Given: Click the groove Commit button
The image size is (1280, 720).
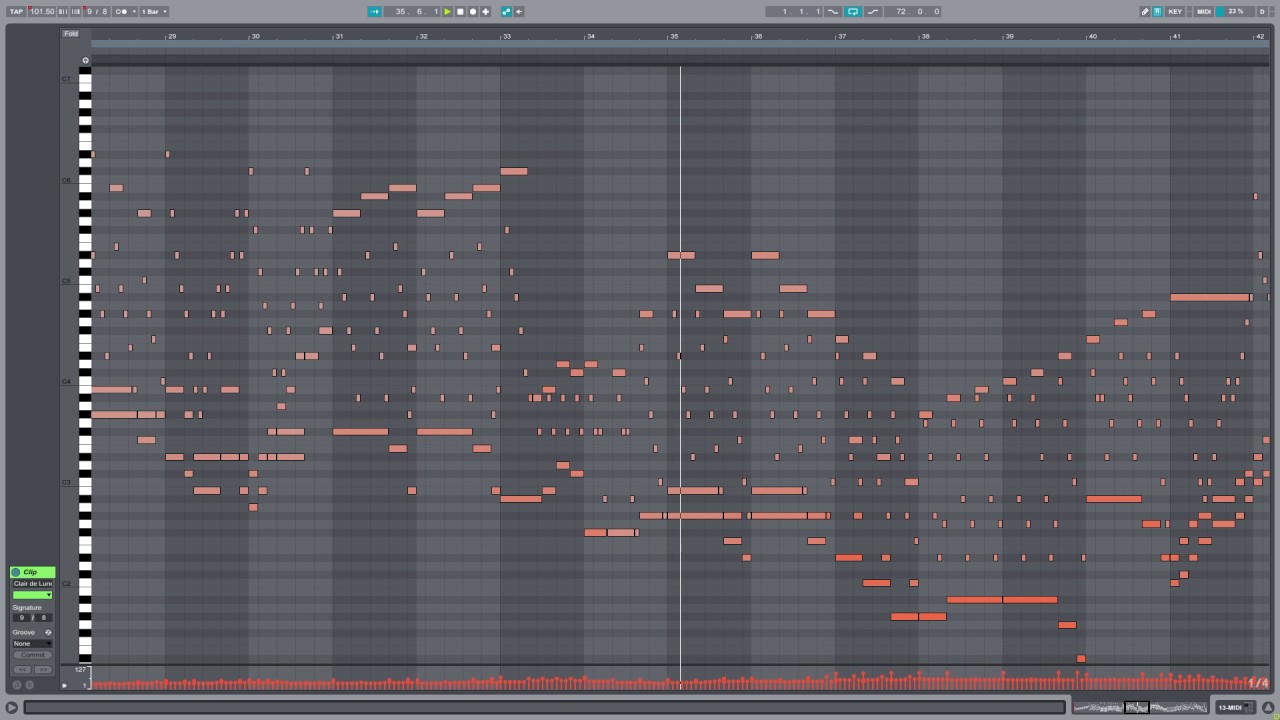Looking at the screenshot, I should pos(32,655).
